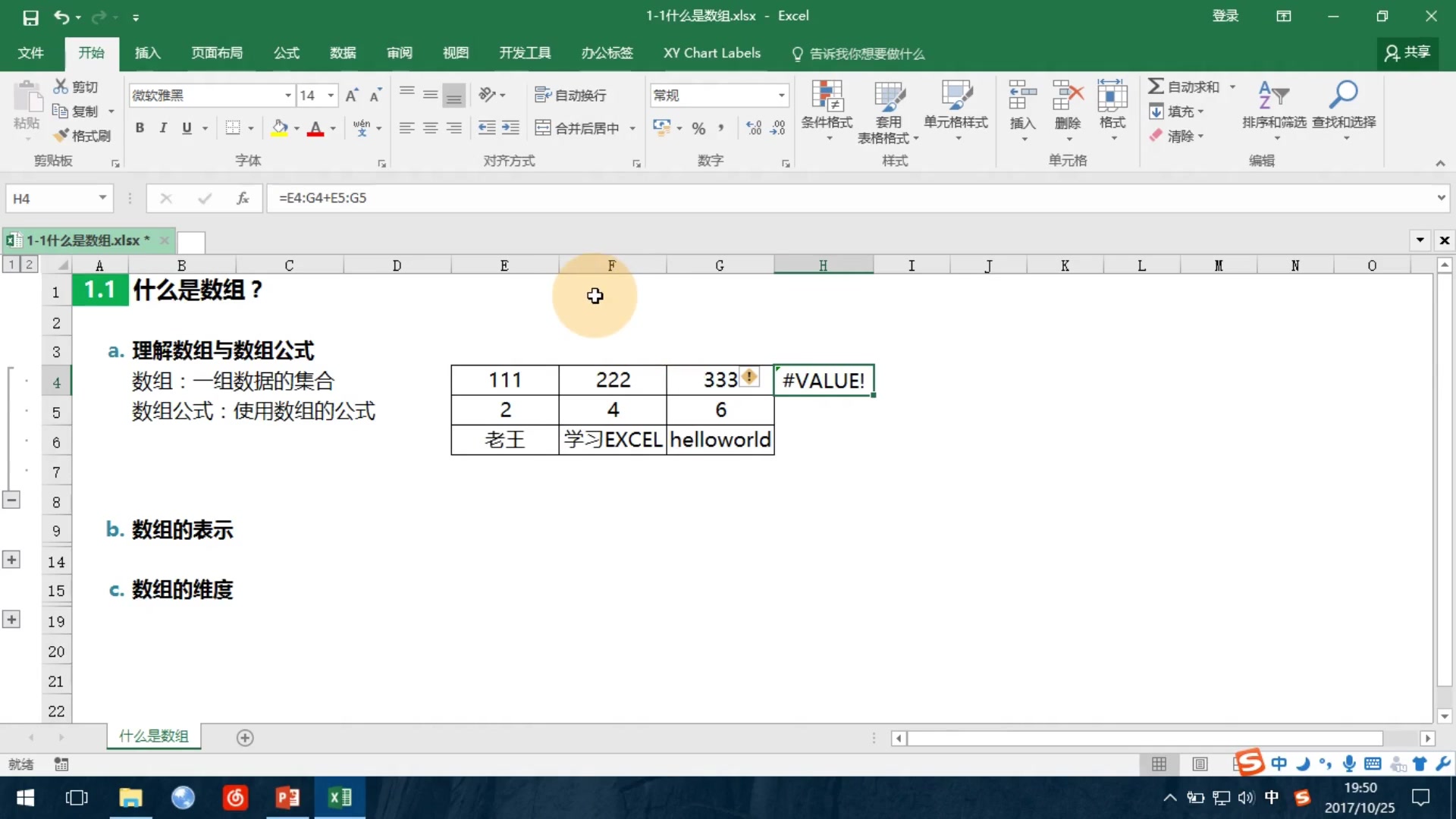The image size is (1456, 819).
Task: Click the Merge and Center button
Action: 578,128
